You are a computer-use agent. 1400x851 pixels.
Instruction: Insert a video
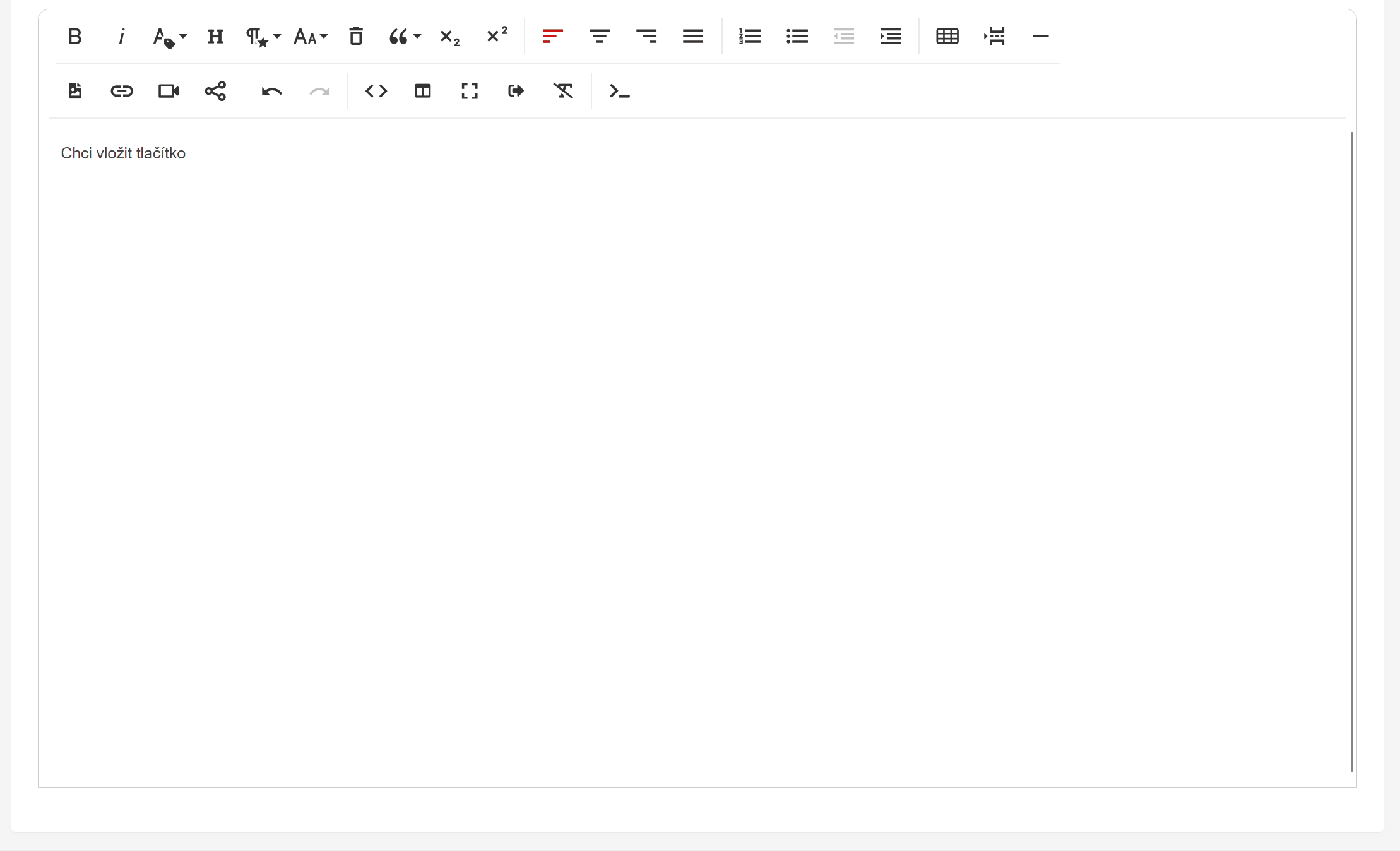168,91
